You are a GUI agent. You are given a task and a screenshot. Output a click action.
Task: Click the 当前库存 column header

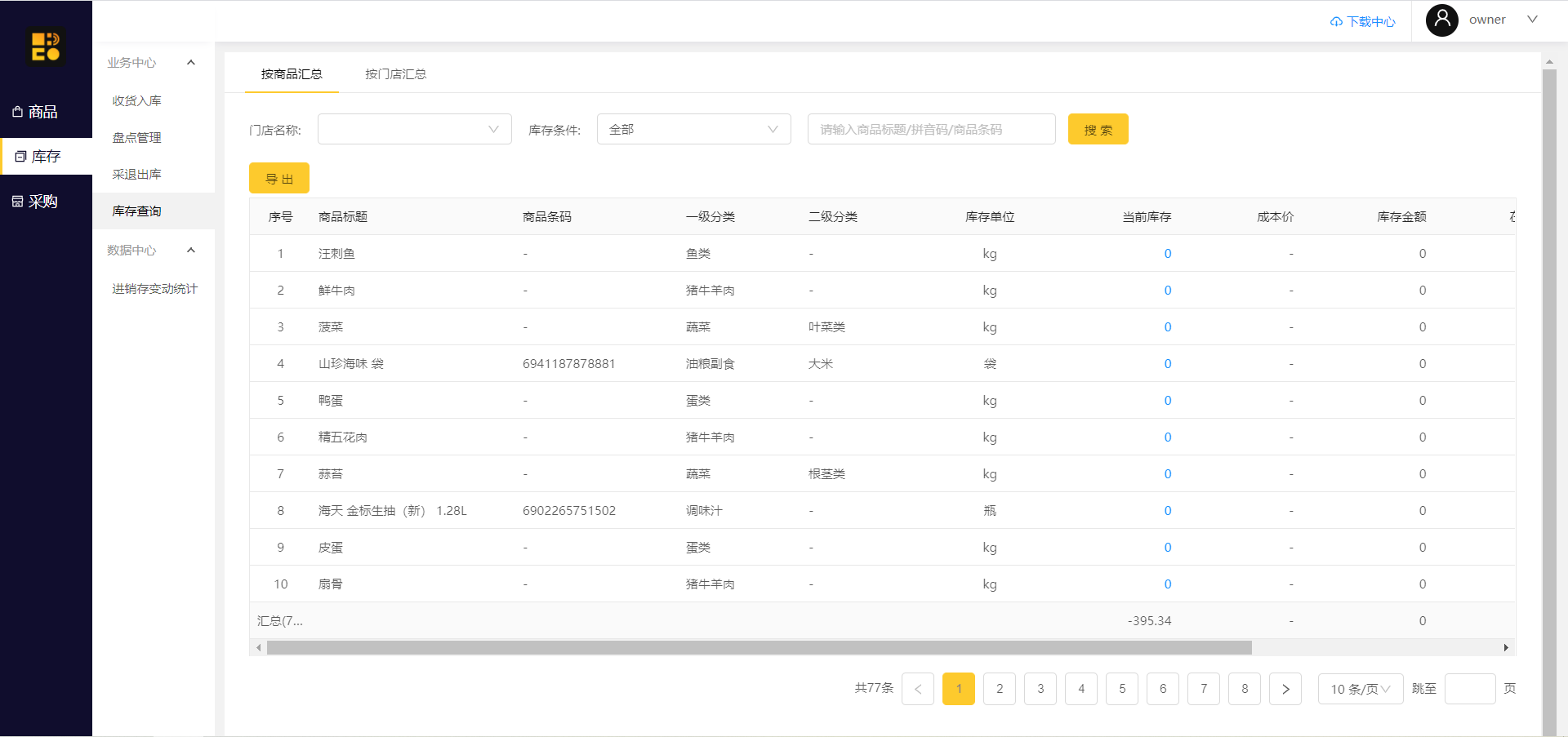(x=1147, y=217)
